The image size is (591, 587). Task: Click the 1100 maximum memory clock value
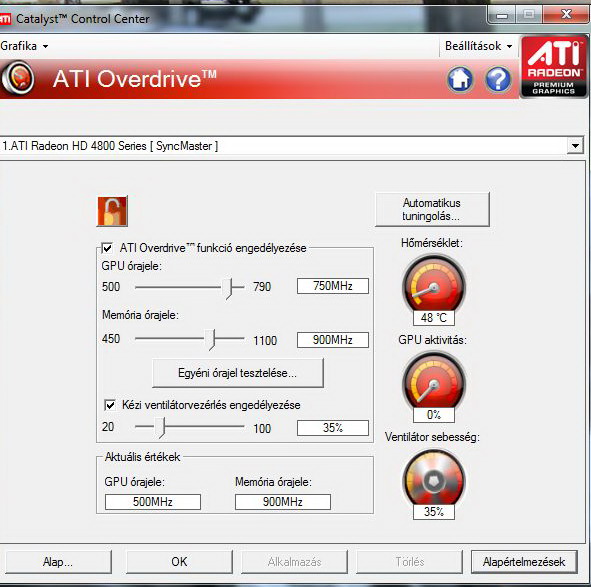[x=265, y=341]
